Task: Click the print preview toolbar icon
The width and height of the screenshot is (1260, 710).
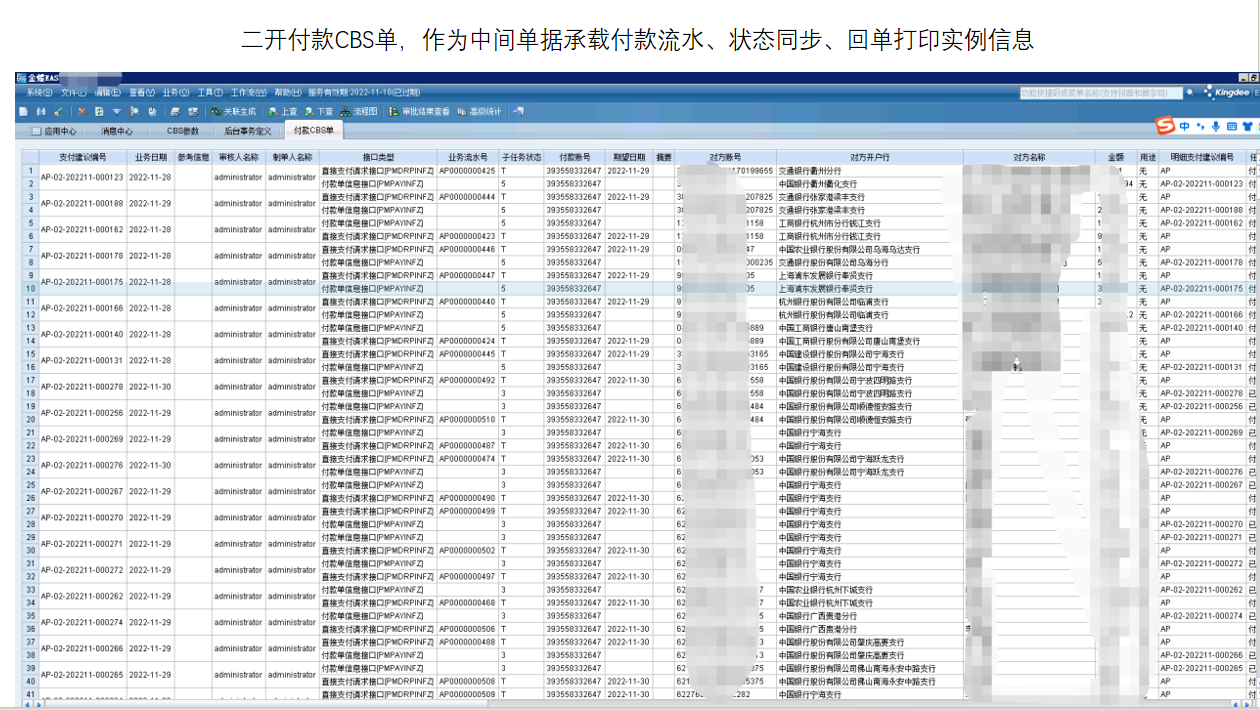Action: (x=192, y=111)
